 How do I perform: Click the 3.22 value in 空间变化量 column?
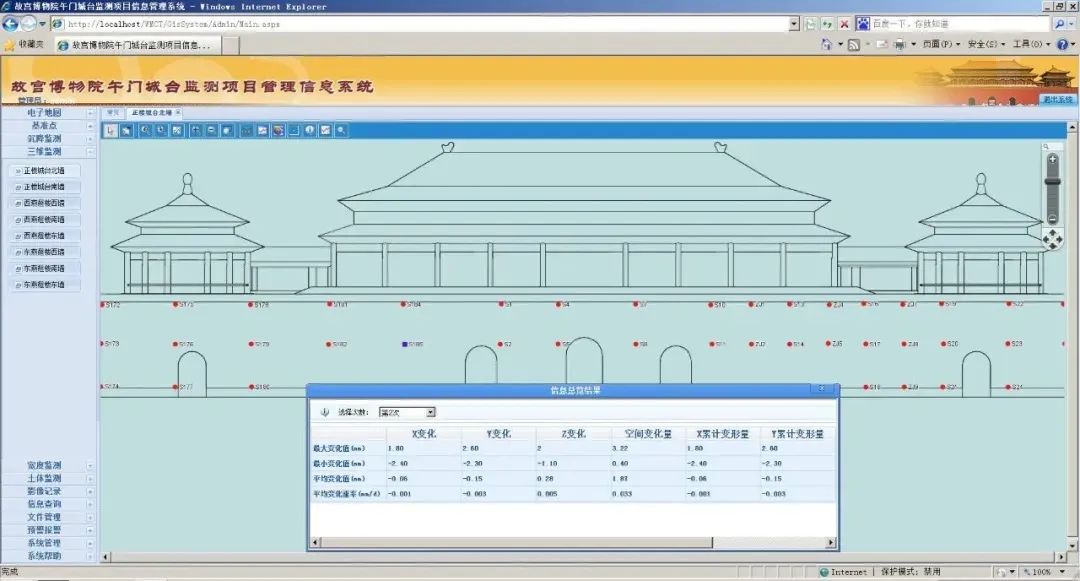click(620, 448)
